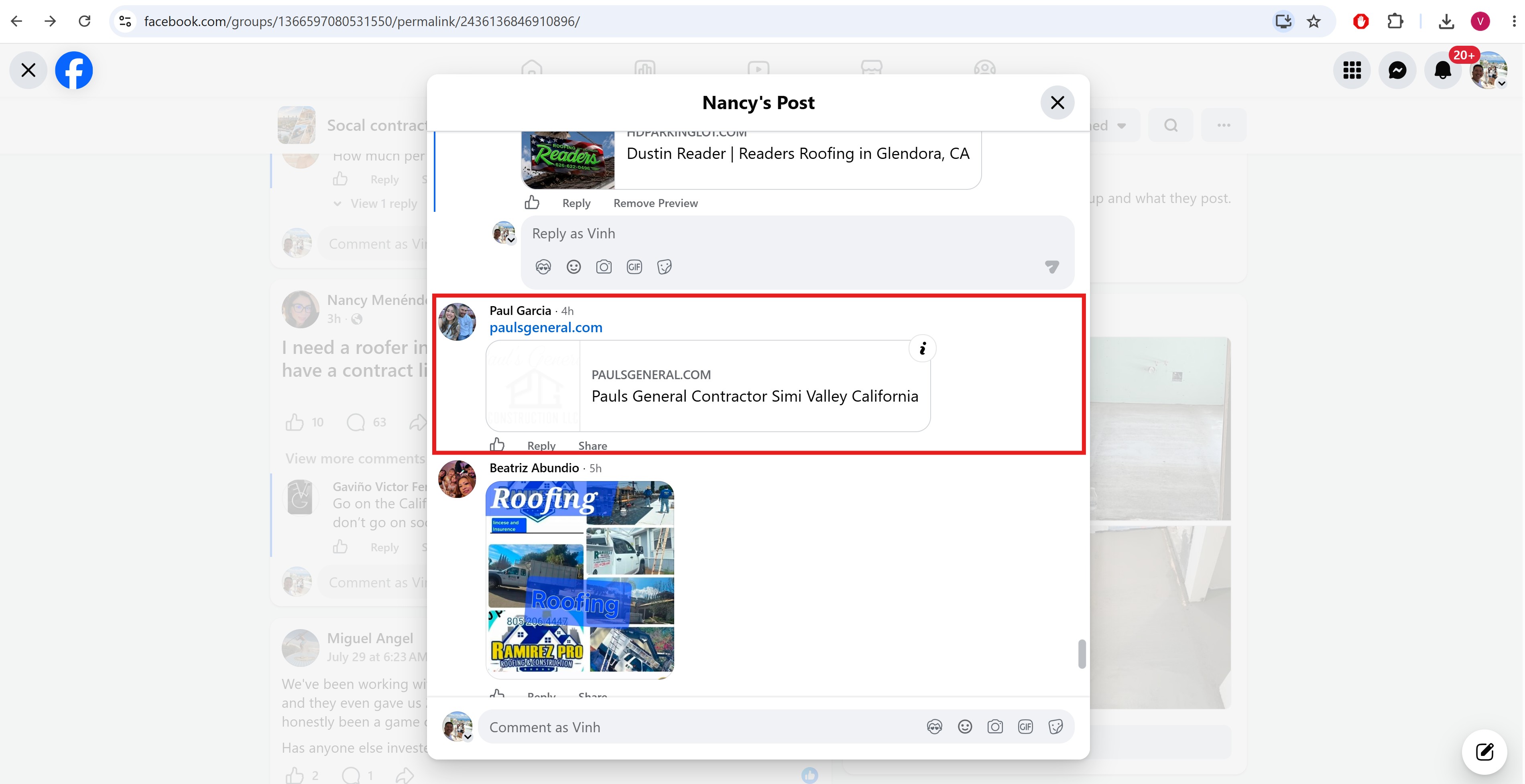Send the reply with the arrow icon
The width and height of the screenshot is (1525, 784).
click(1051, 267)
